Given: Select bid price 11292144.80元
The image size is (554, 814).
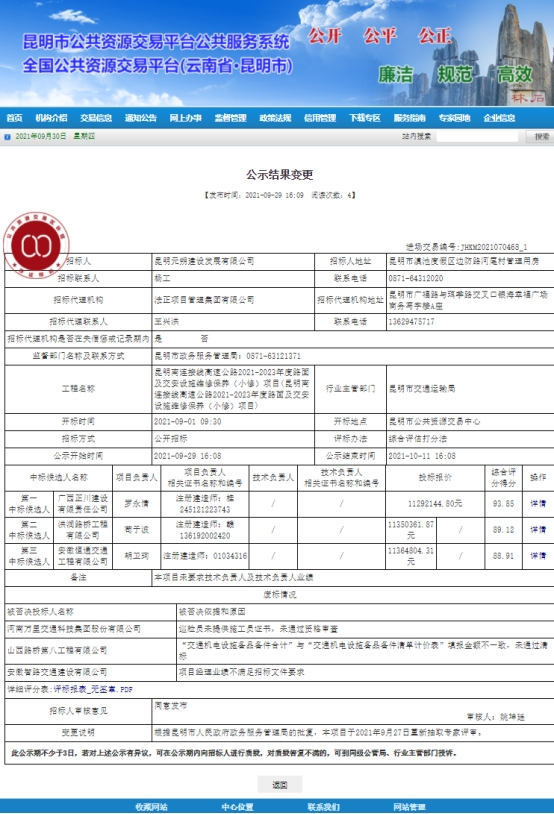Looking at the screenshot, I should 435,504.
